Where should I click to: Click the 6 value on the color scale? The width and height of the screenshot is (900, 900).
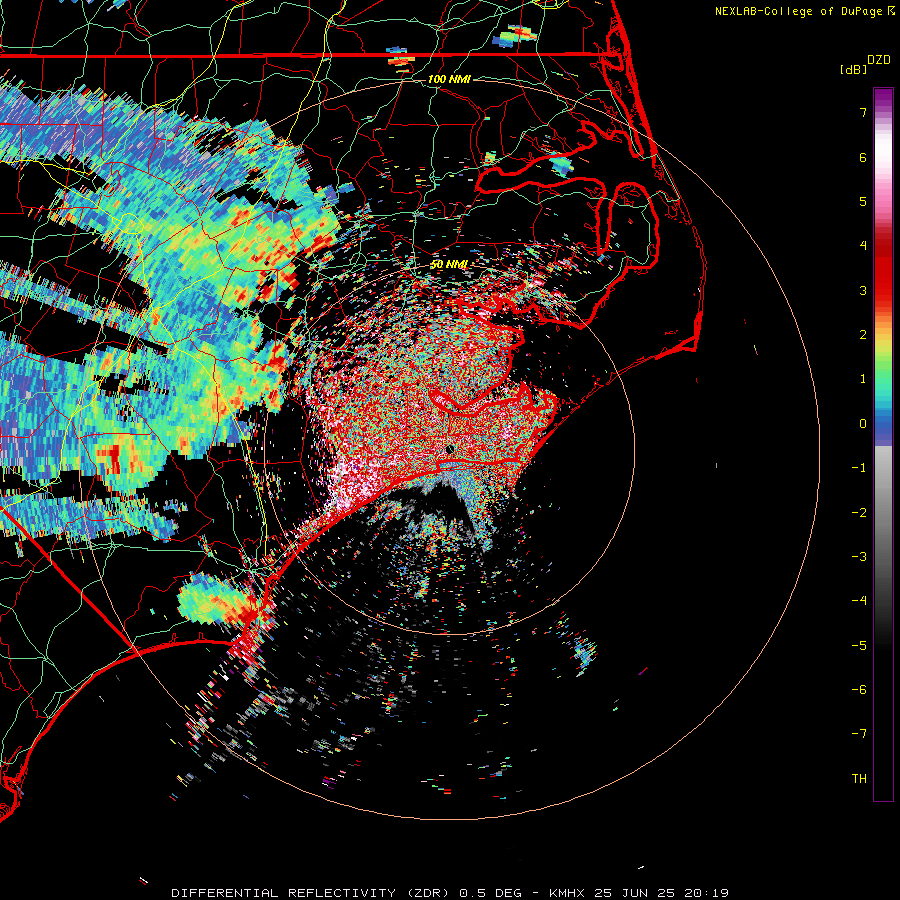pos(863,157)
